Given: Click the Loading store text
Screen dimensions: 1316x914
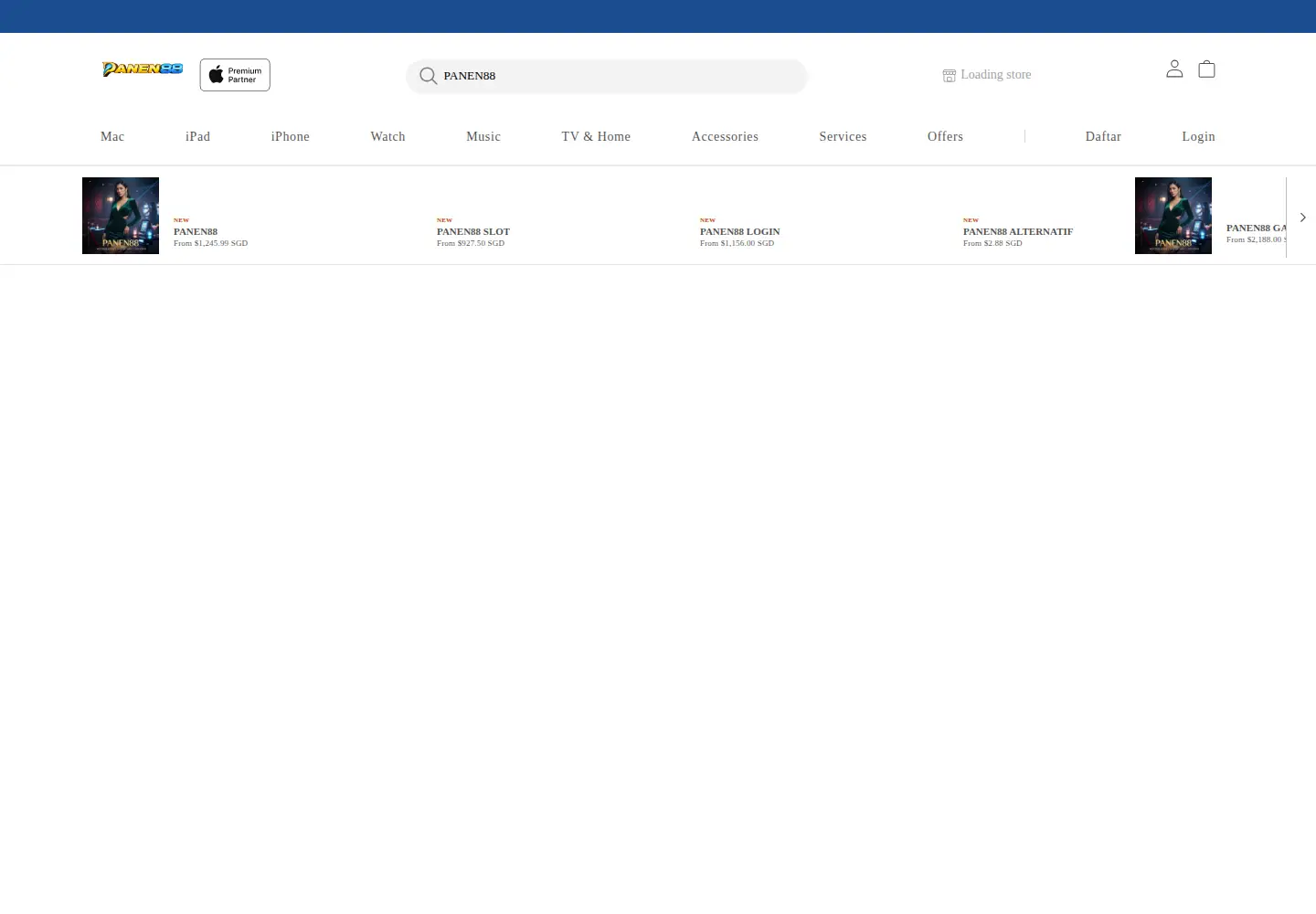Looking at the screenshot, I should pos(996,75).
